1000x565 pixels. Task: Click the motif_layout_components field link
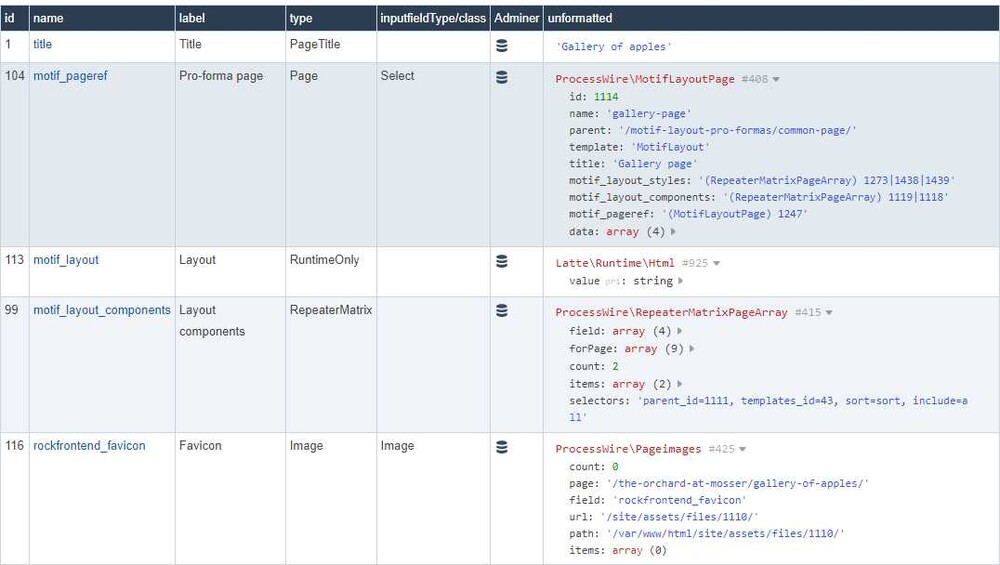102,310
